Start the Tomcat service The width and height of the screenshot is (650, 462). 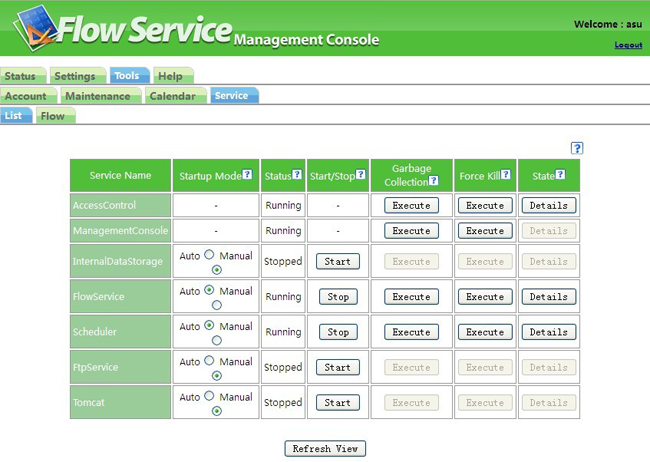click(x=337, y=402)
